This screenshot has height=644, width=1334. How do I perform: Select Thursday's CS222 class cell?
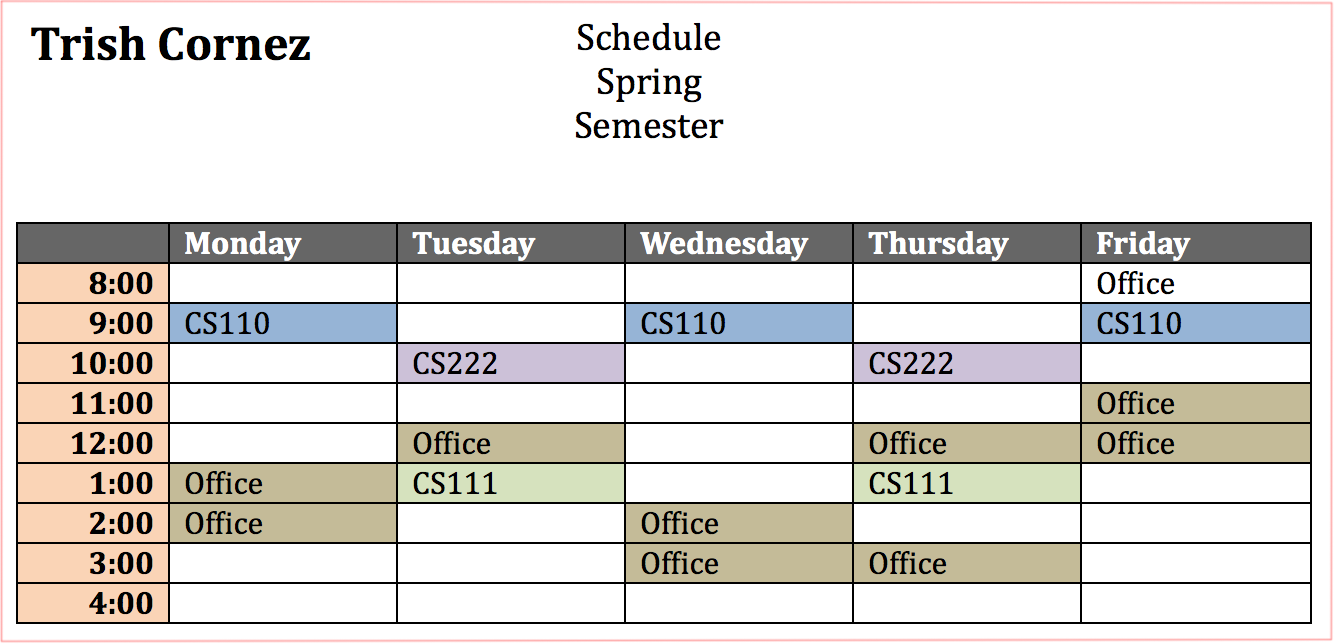point(966,364)
